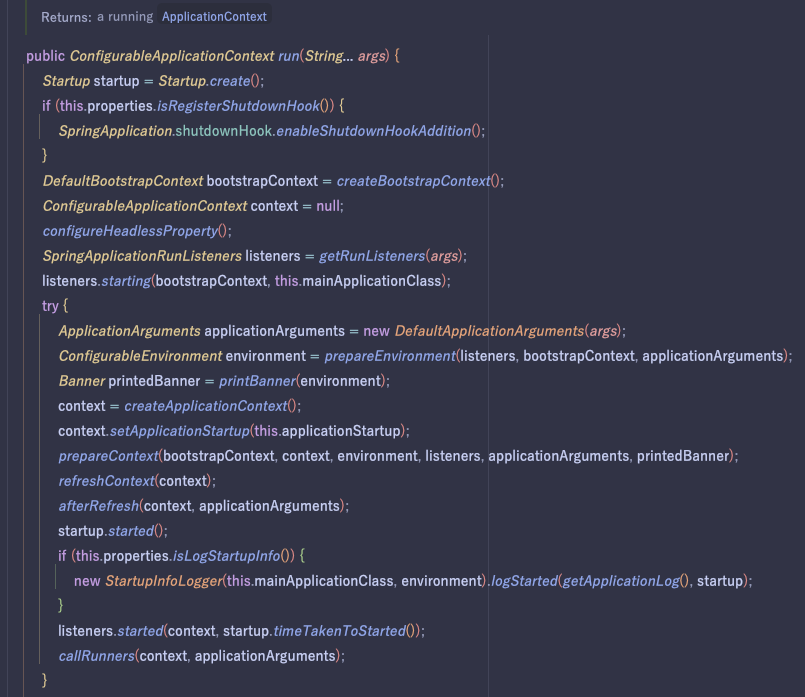Click timeTakenToStarted method call
The image size is (805, 697).
(339, 631)
